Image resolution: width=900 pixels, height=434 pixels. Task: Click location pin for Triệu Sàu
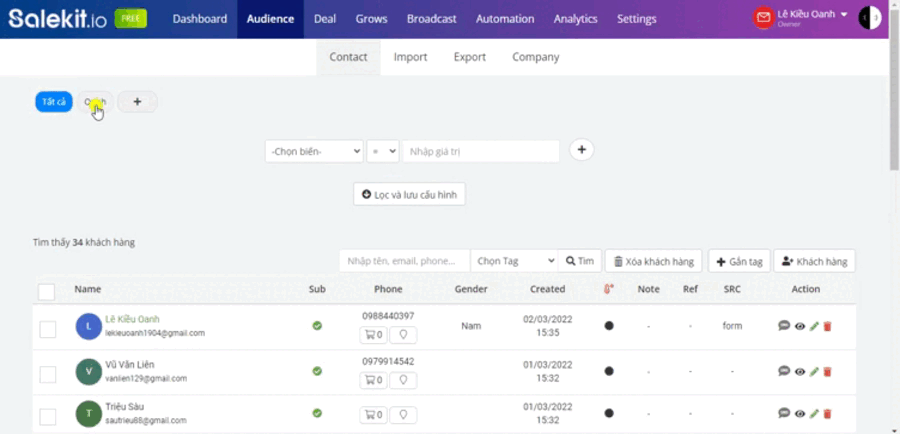coord(403,414)
